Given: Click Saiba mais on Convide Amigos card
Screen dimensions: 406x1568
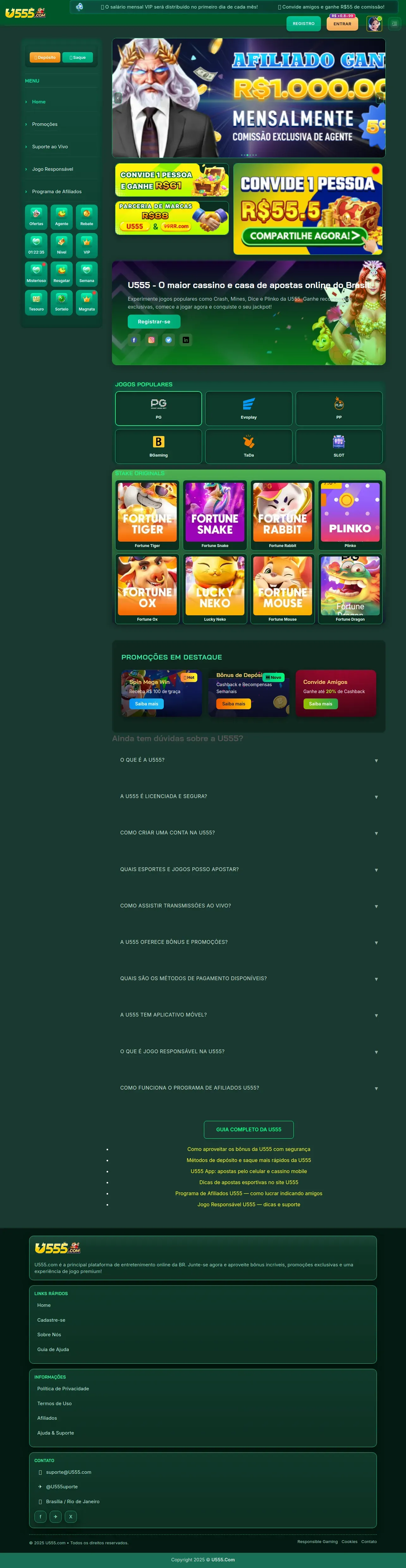Looking at the screenshot, I should 321,704.
